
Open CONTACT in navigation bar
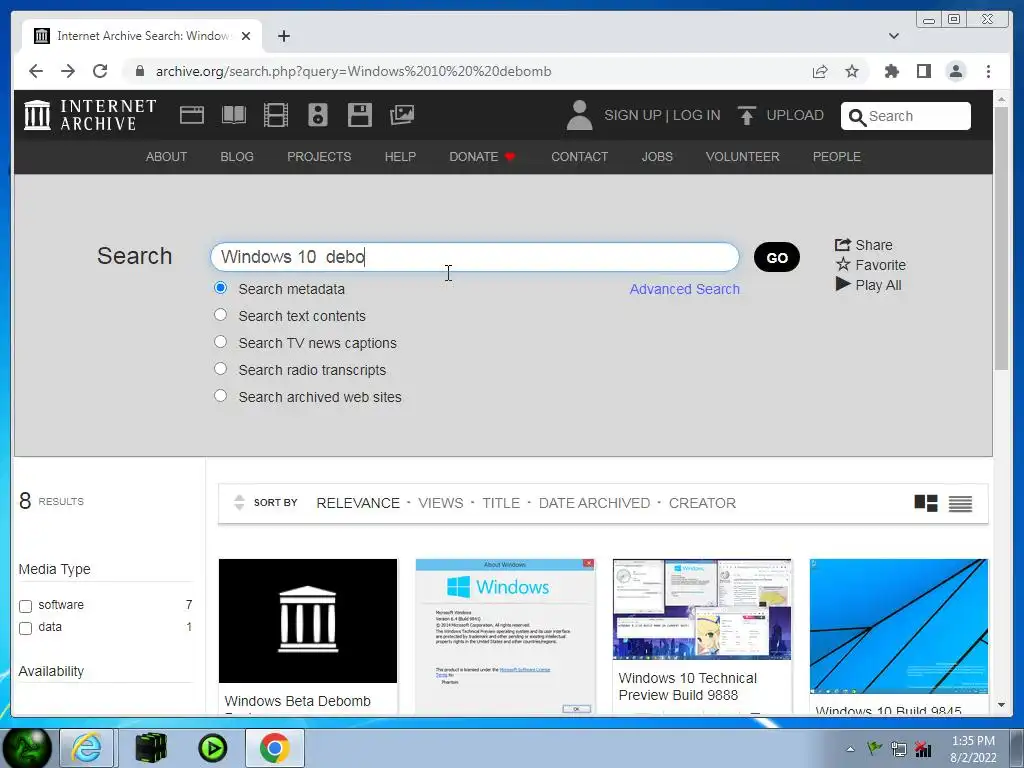(579, 157)
